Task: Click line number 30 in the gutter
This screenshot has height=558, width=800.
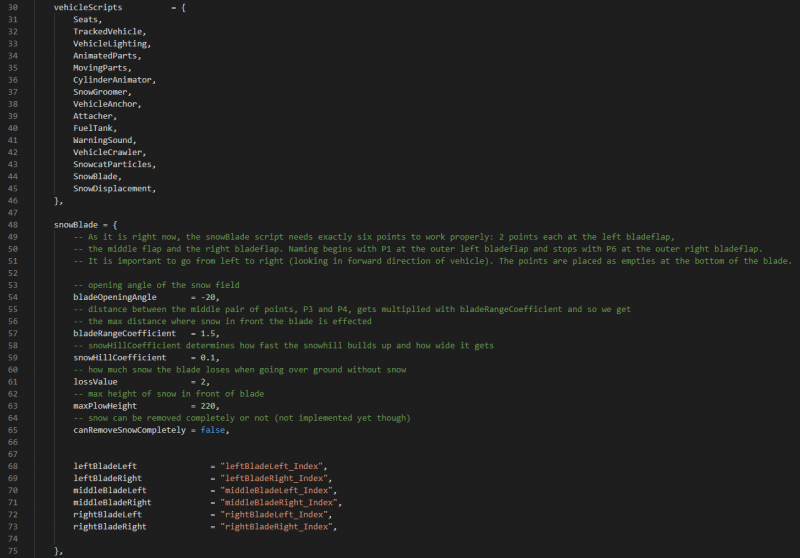Action: pyautogui.click(x=11, y=8)
